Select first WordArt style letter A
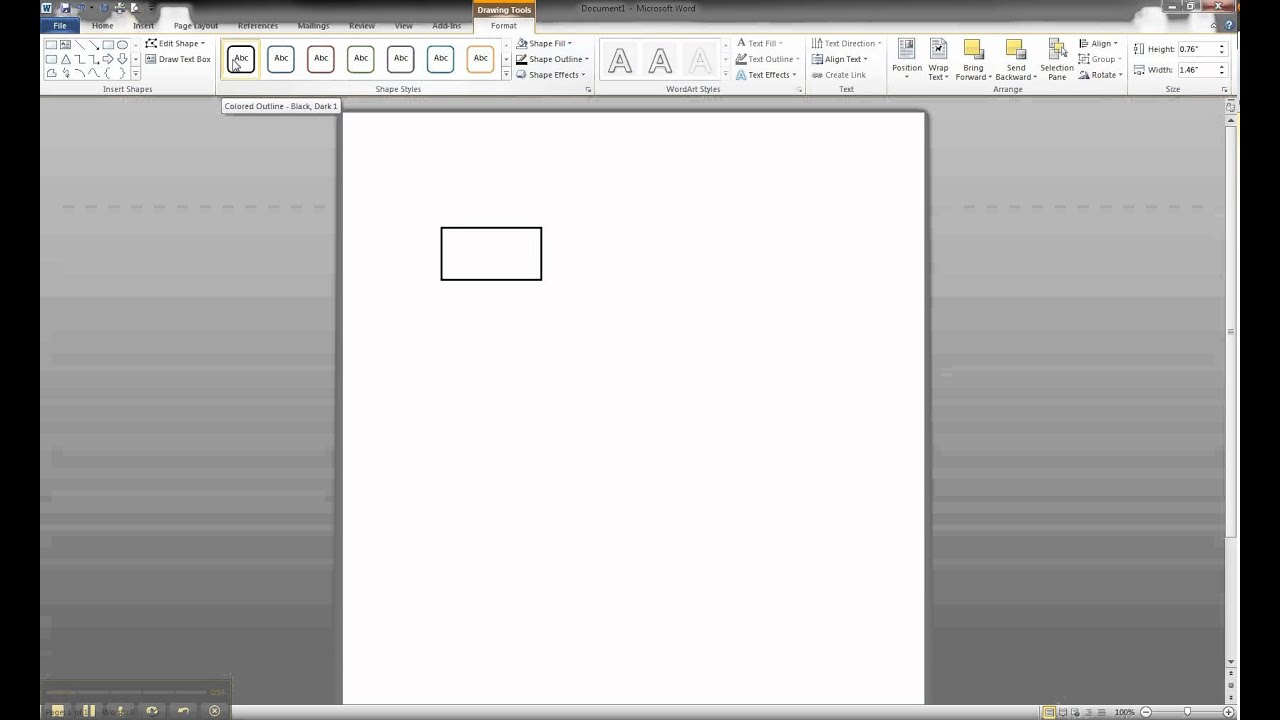The image size is (1280, 720). 620,61
